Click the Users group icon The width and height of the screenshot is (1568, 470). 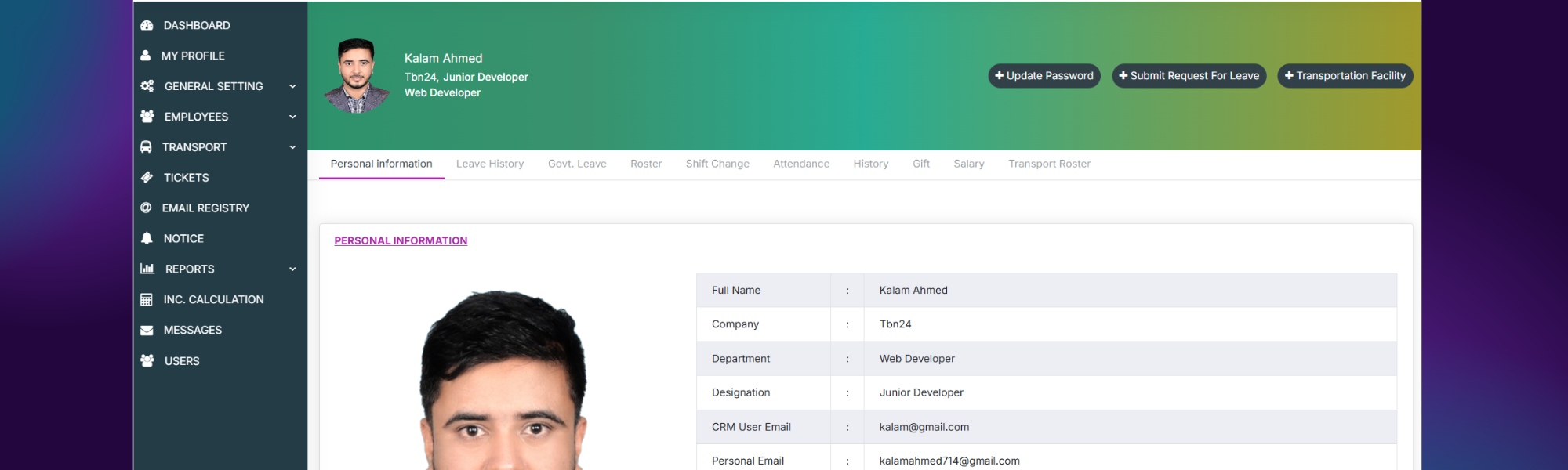coord(147,361)
